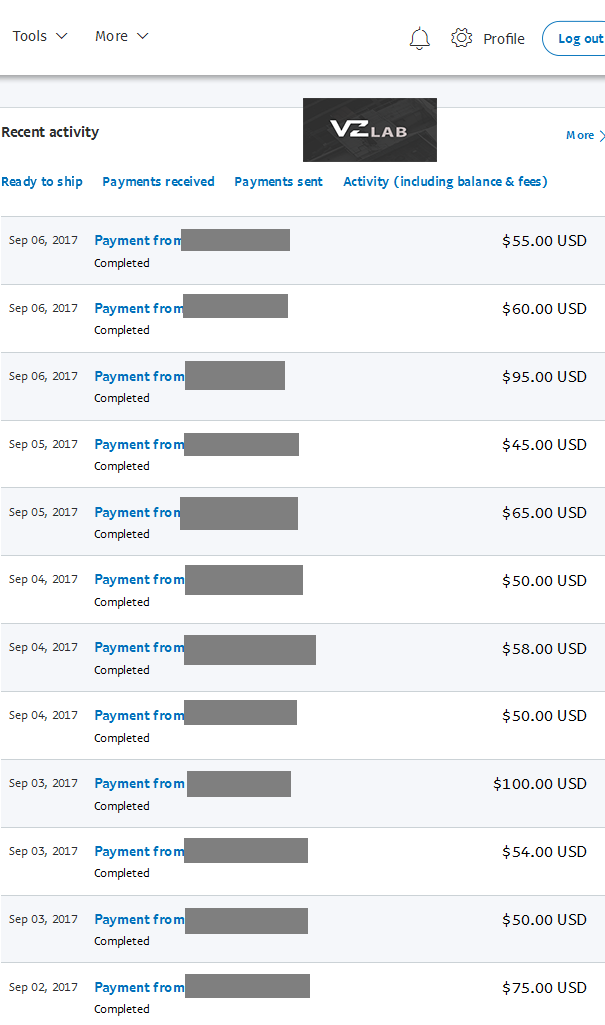
Task: Open More recent activity link
Action: (585, 135)
